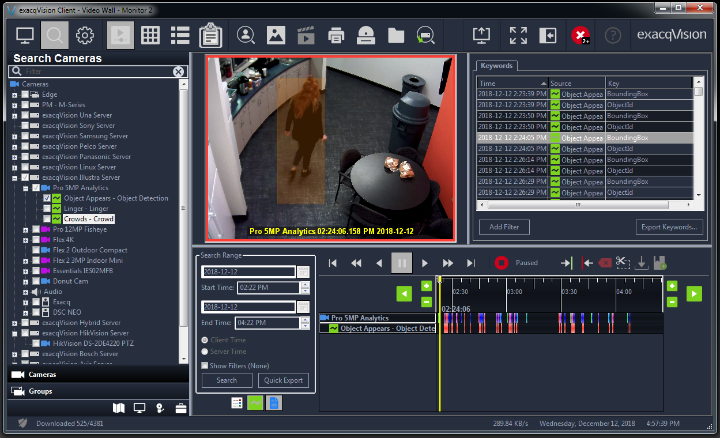720x438 pixels.
Task: Click the print icon in toolbar
Action: (x=336, y=35)
